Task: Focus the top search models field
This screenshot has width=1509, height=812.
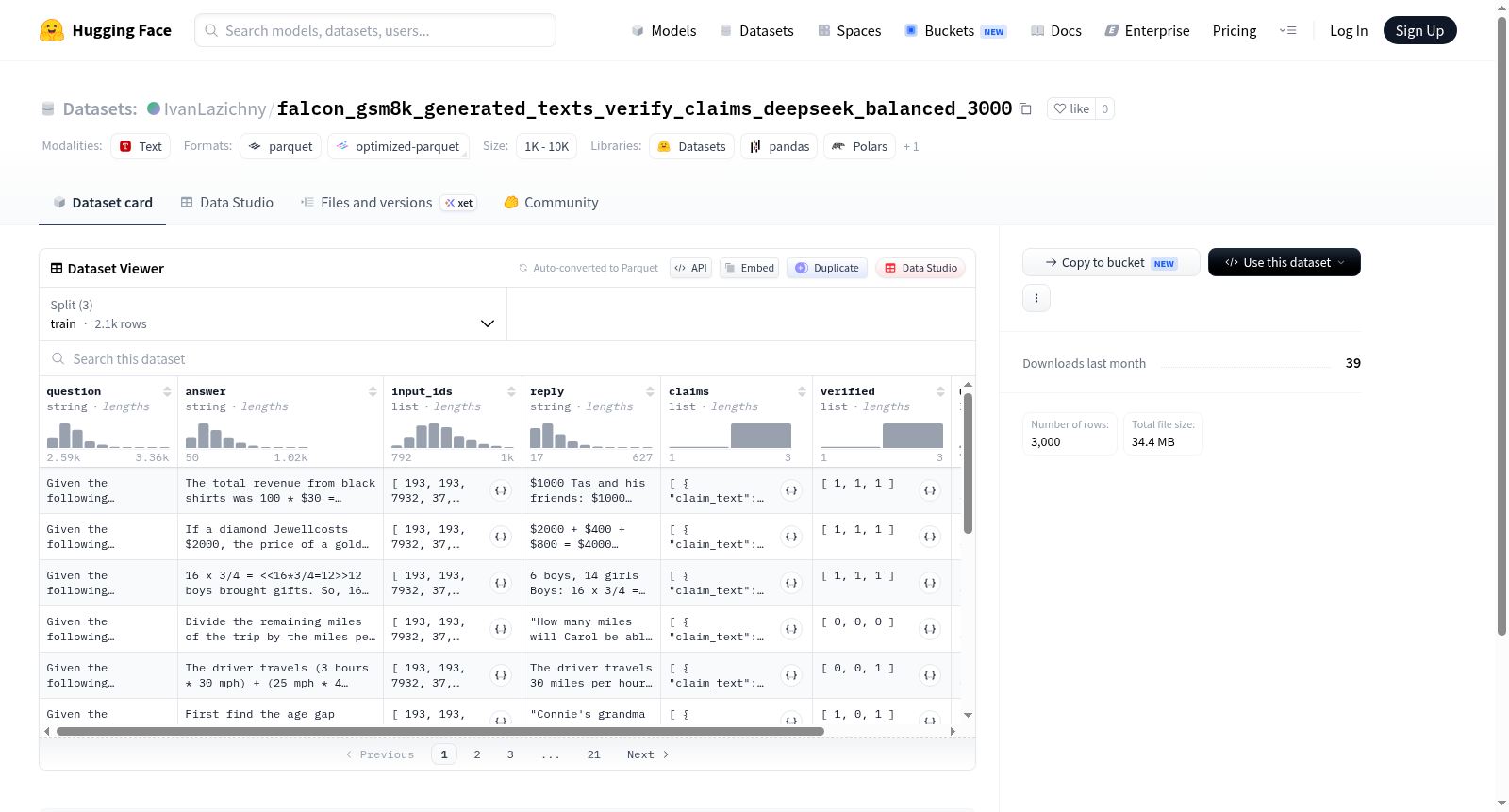Action: coord(375,30)
